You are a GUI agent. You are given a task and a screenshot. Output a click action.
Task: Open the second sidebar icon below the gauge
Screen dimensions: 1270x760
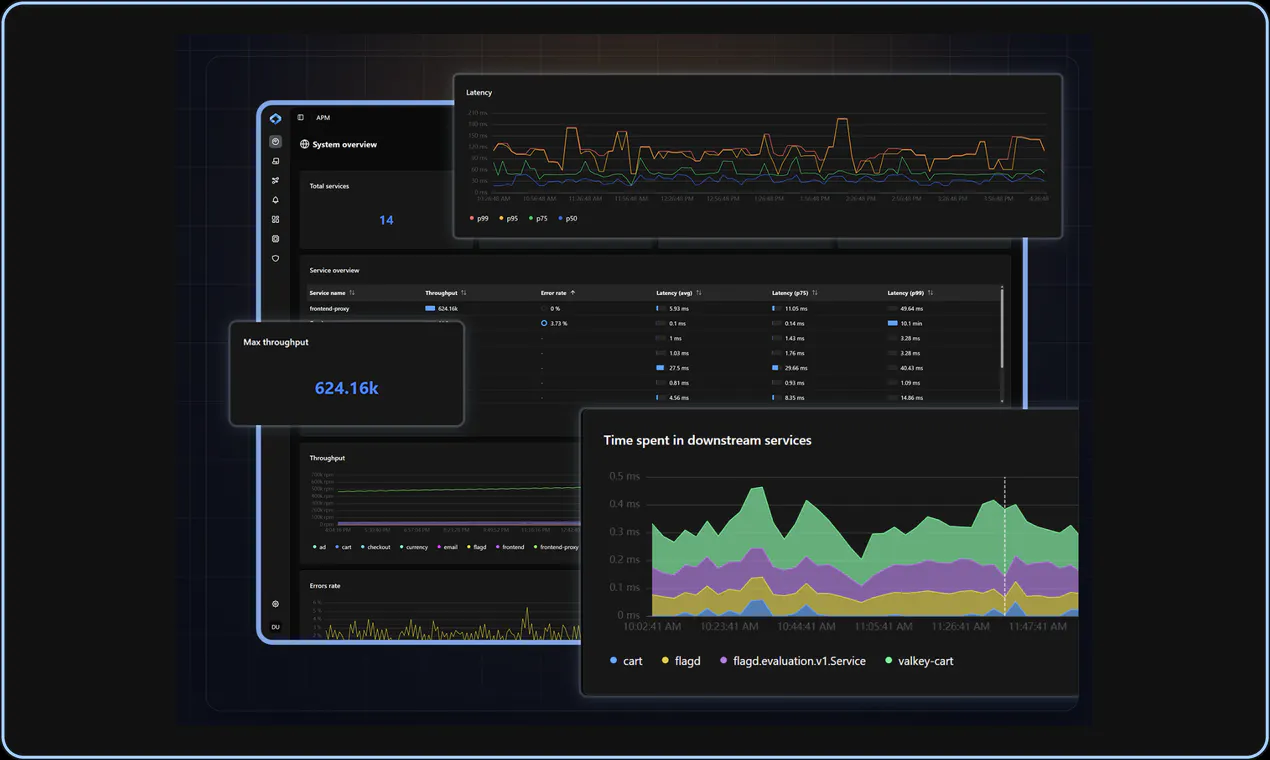tap(276, 161)
